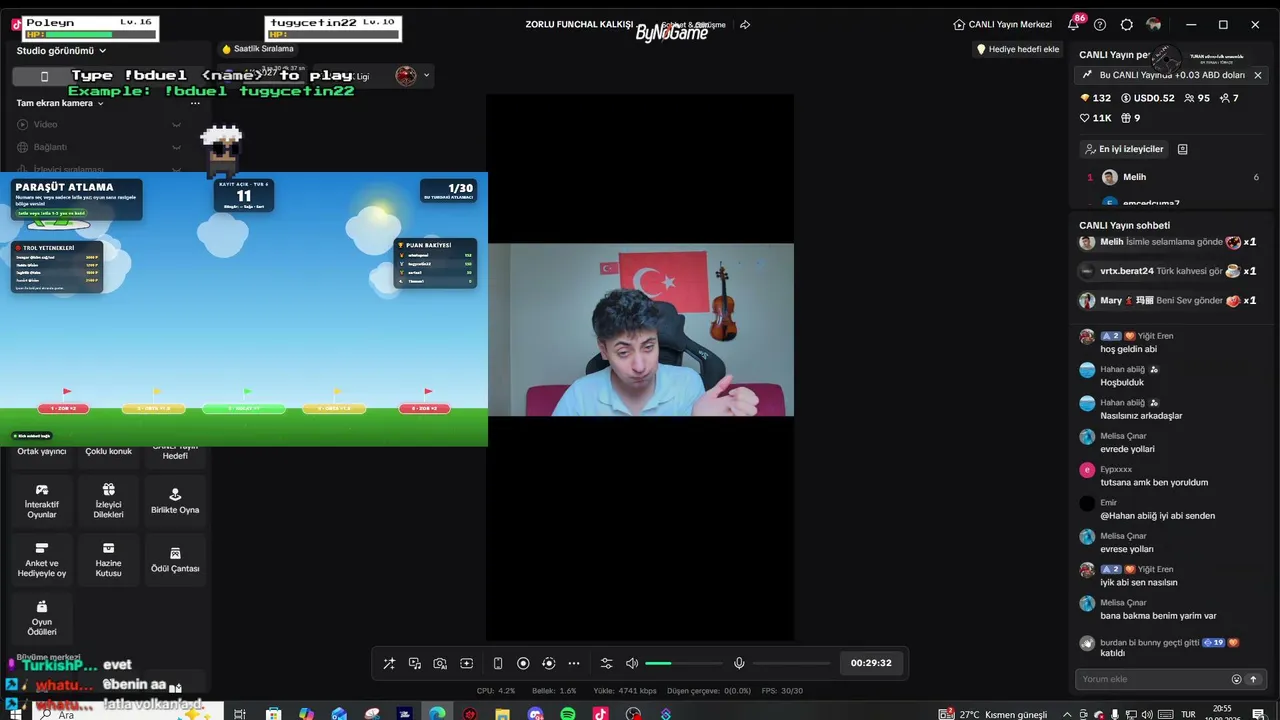Screen dimensions: 1280x720
Task: Open CANLI Yayın Merkezi
Action: pos(1002,24)
